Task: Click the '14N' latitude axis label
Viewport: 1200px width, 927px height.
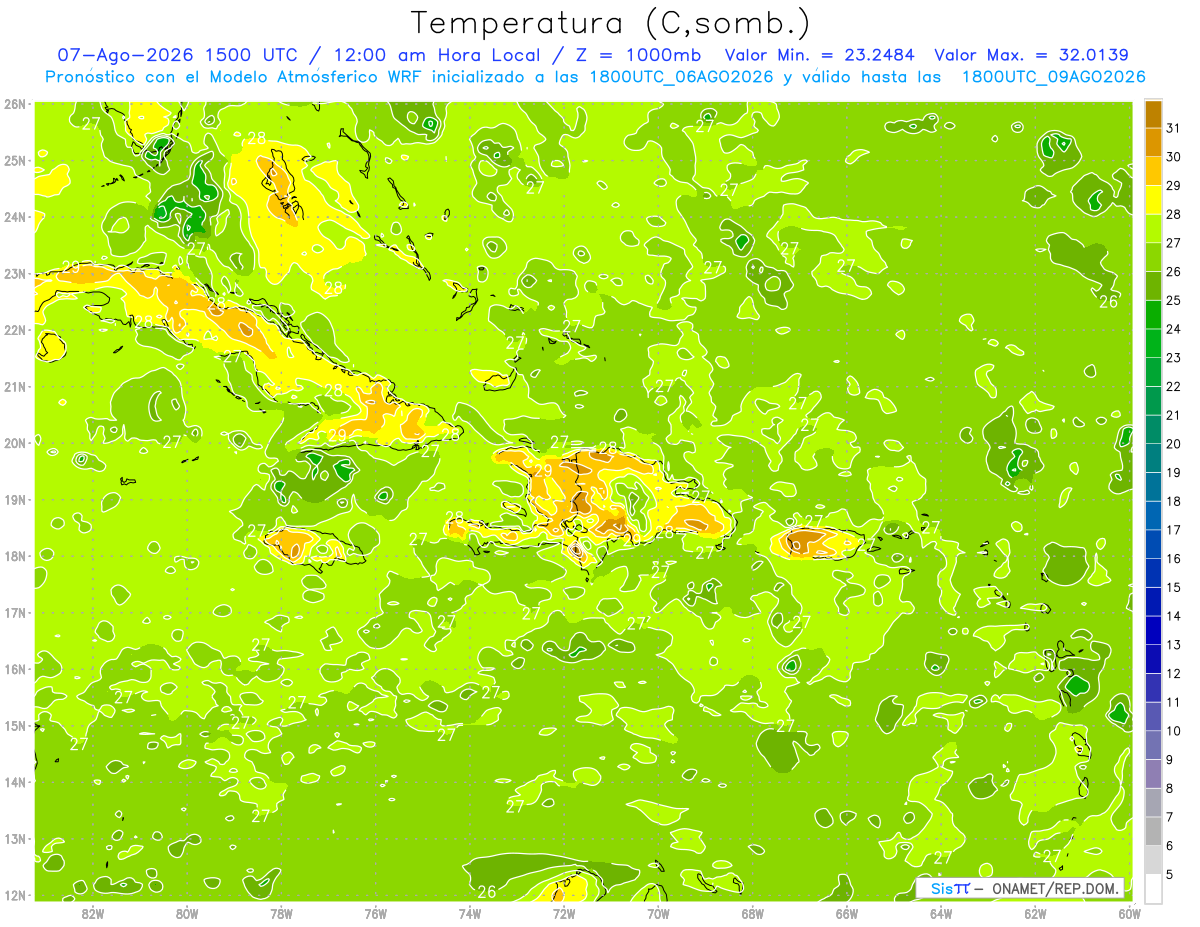Action: (x=15, y=782)
